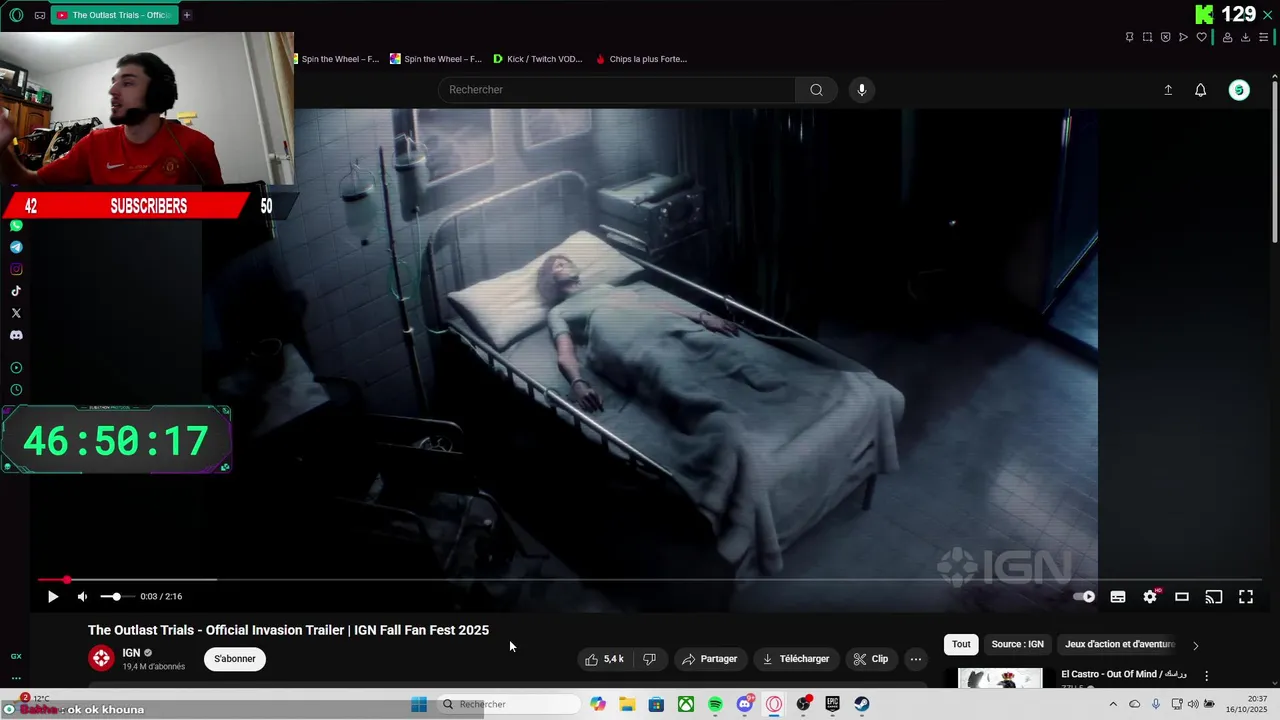Open IGN channel avatar

point(101,658)
